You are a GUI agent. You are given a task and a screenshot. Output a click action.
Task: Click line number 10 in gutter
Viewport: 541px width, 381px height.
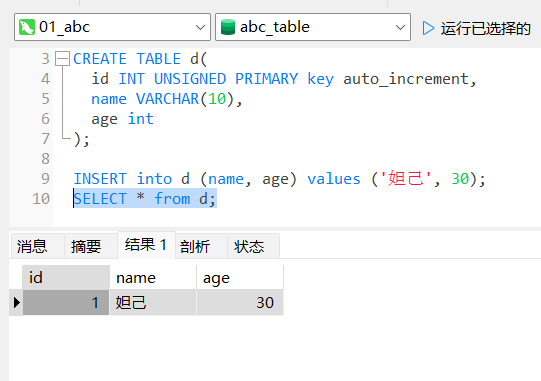41,199
